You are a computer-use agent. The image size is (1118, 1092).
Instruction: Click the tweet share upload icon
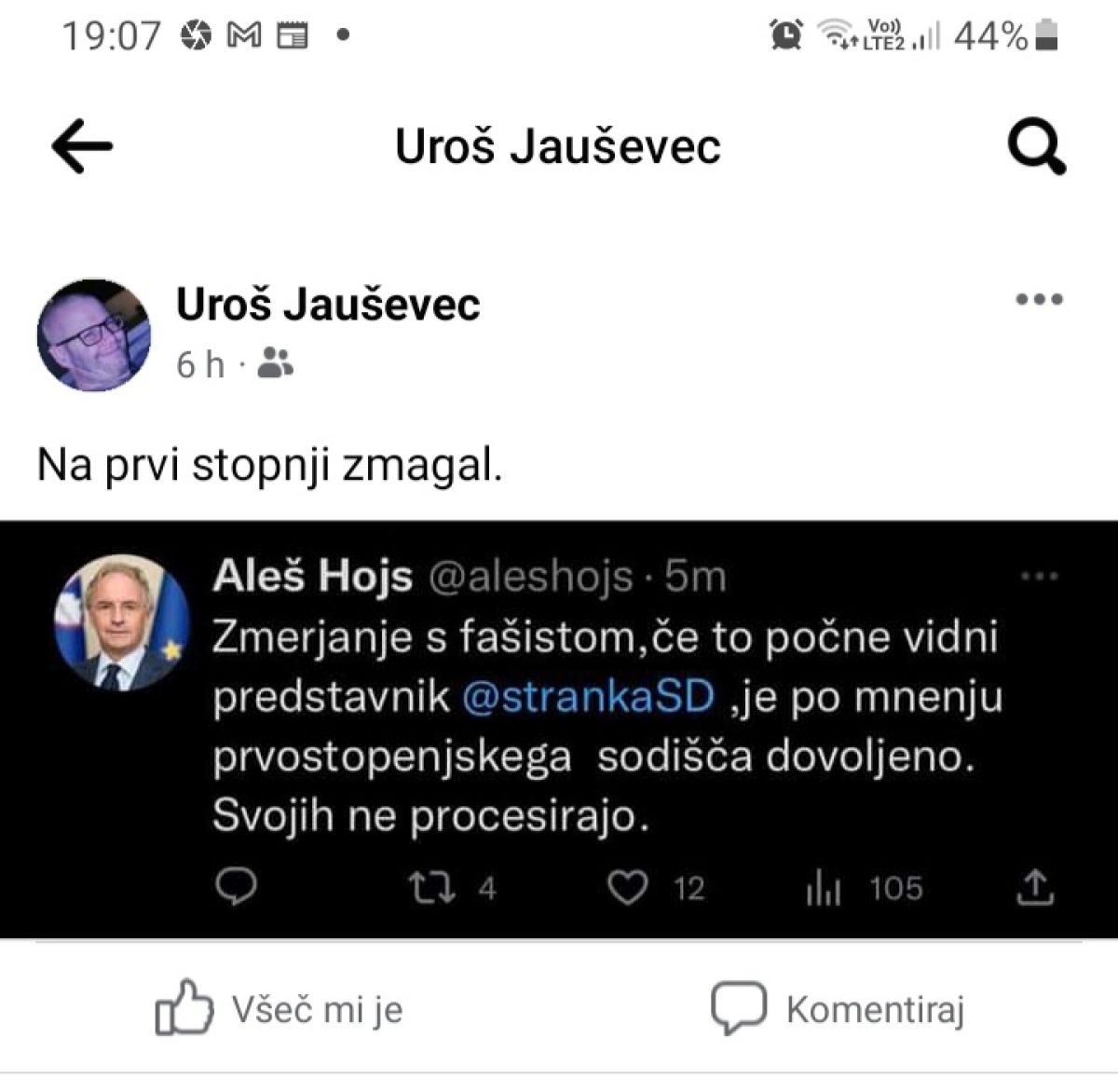pyautogui.click(x=1034, y=887)
